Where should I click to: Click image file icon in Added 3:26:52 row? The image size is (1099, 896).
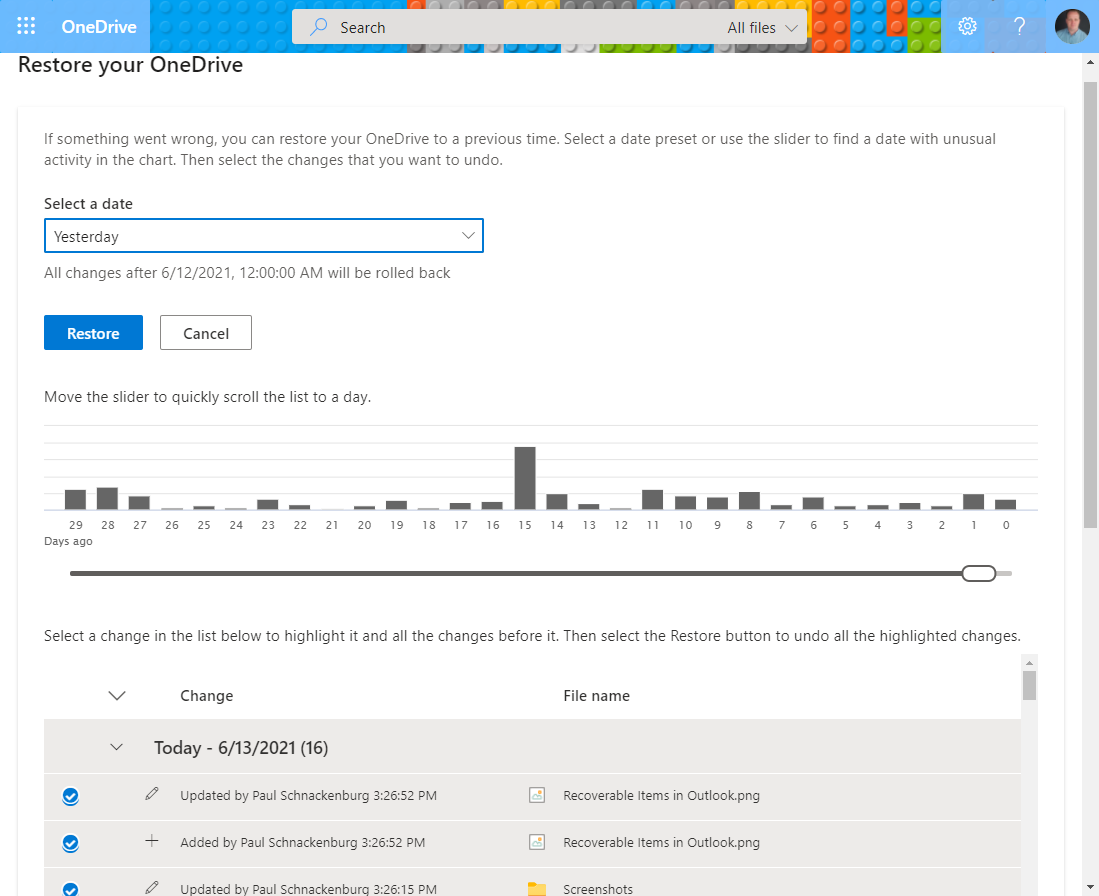click(537, 842)
